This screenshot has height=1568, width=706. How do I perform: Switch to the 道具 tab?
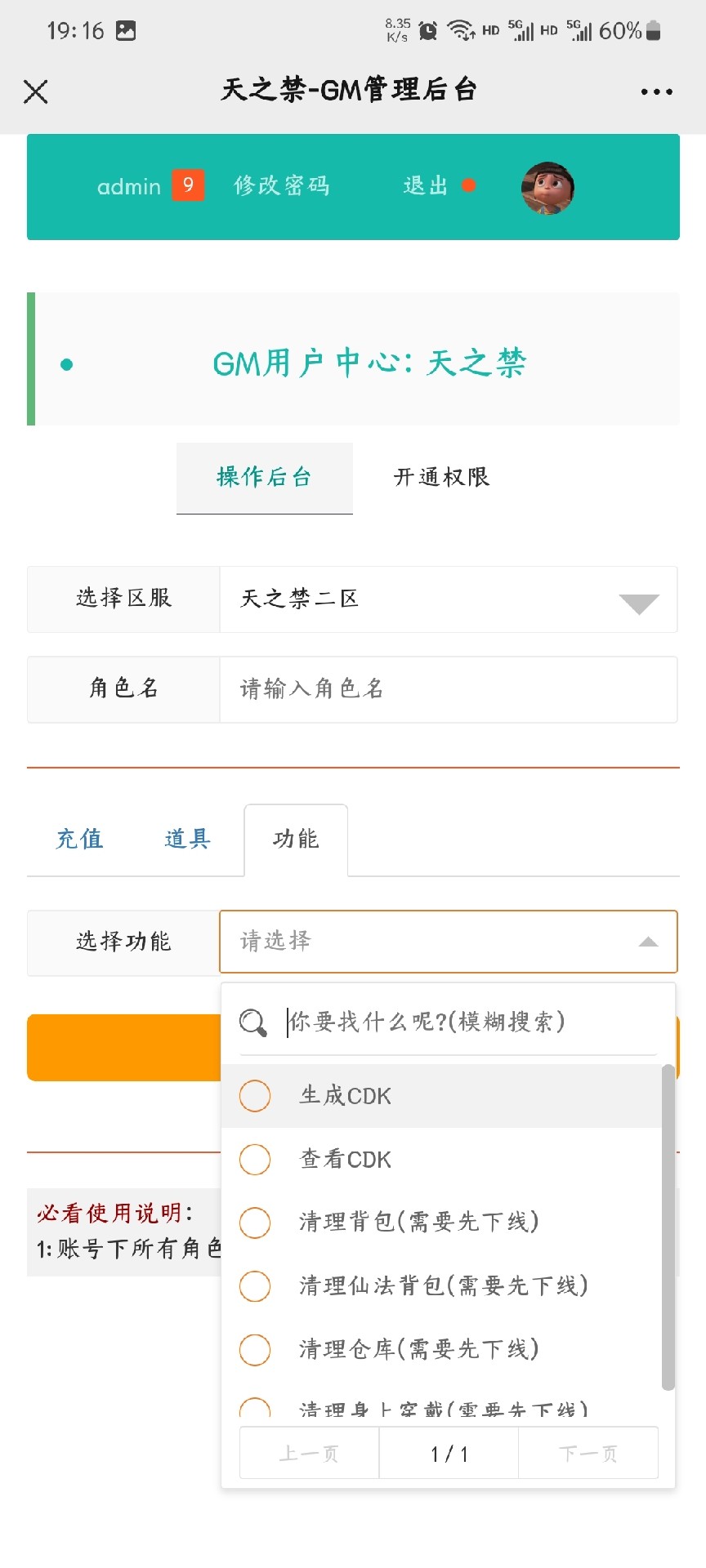pos(188,840)
